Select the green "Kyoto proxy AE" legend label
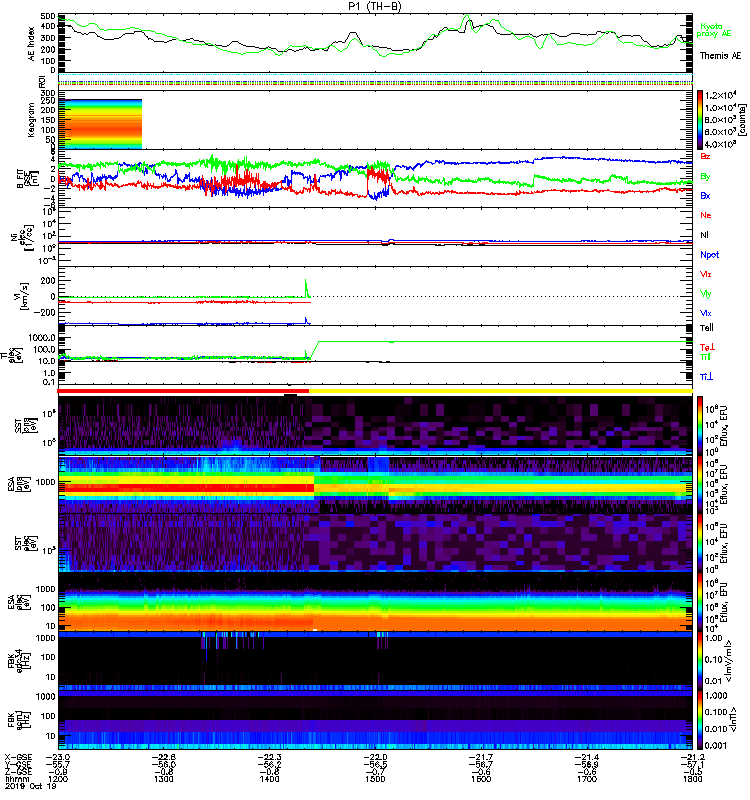 (x=715, y=30)
